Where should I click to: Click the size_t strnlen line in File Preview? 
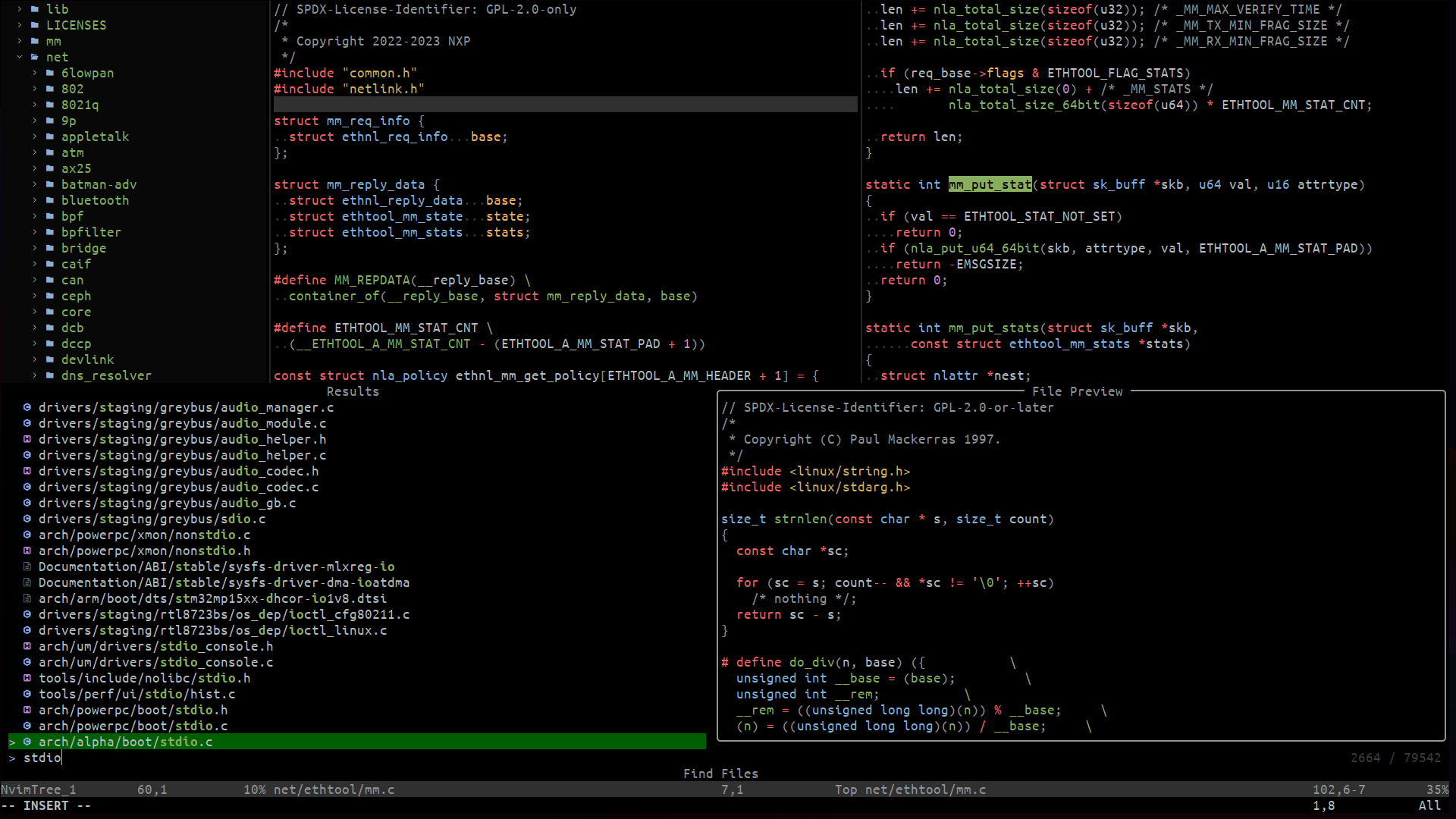(888, 519)
